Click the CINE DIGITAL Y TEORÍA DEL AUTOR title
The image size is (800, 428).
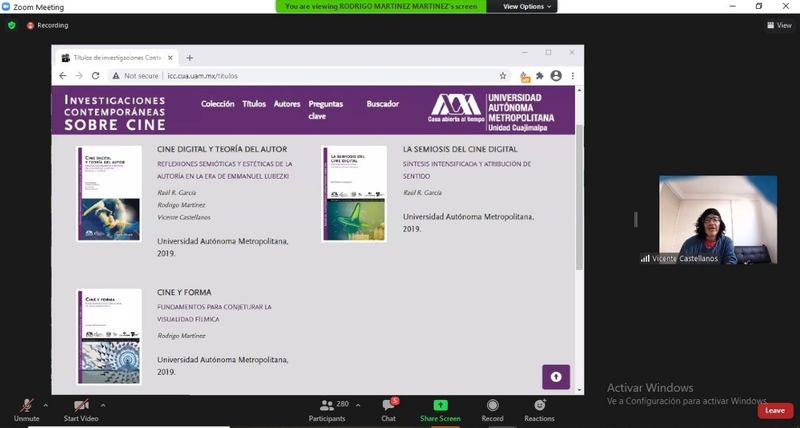click(x=222, y=149)
